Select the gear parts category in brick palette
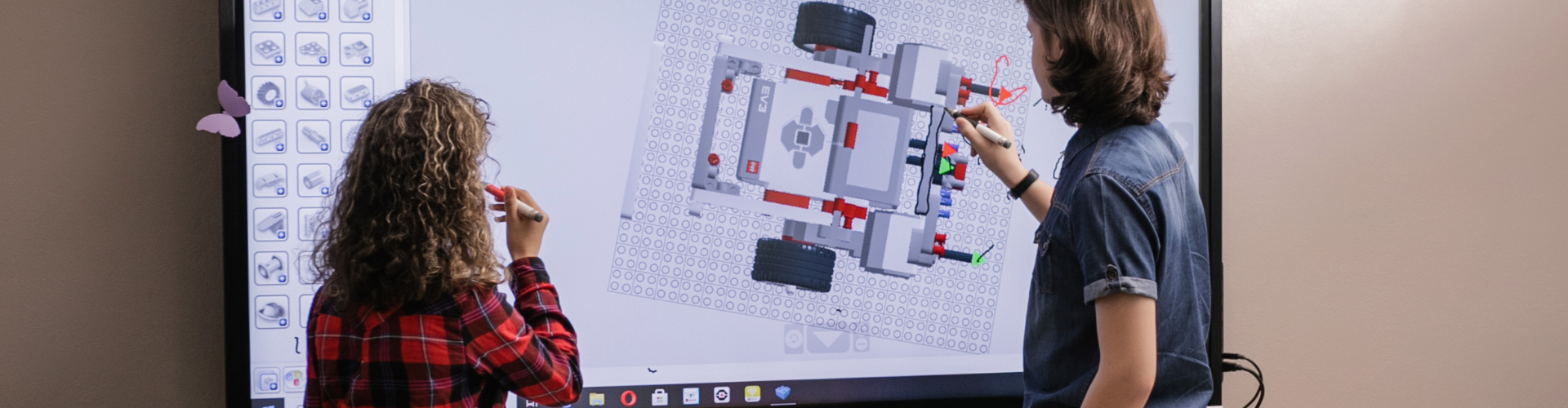The height and width of the screenshot is (408, 1568). click(x=268, y=93)
